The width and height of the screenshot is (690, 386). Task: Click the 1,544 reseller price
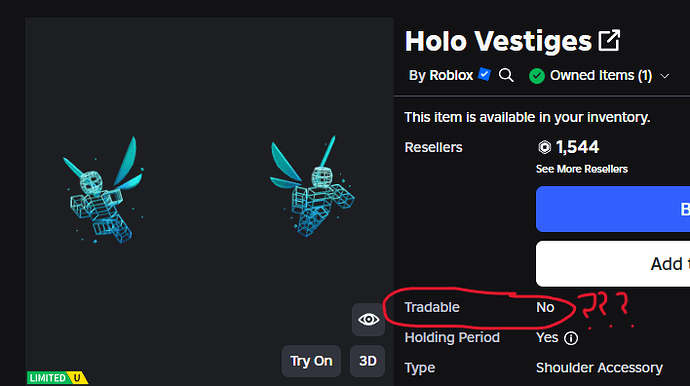pos(577,147)
